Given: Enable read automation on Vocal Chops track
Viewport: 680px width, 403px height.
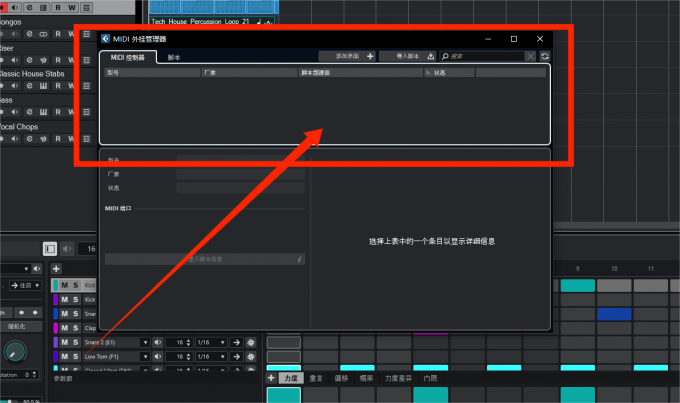Looking at the screenshot, I should 58,139.
